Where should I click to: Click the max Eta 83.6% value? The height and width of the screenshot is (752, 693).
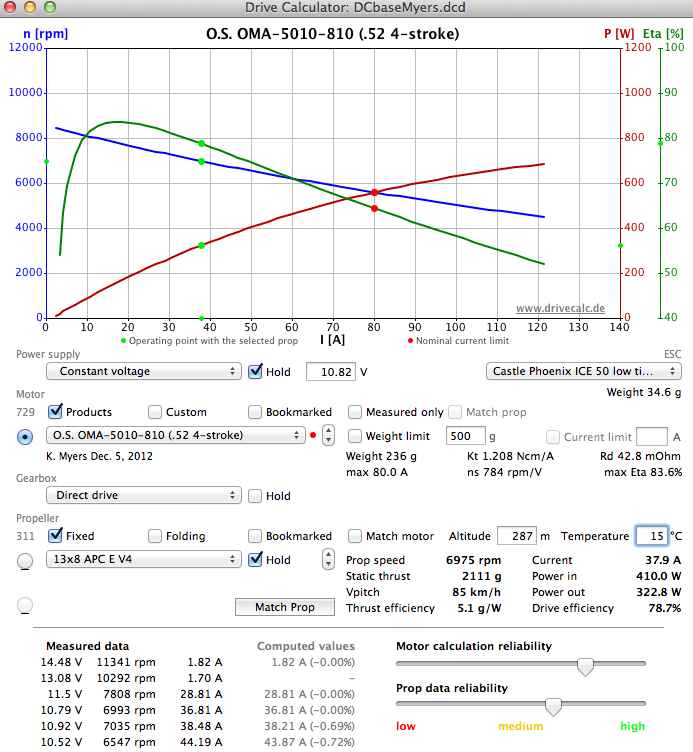[x=643, y=472]
